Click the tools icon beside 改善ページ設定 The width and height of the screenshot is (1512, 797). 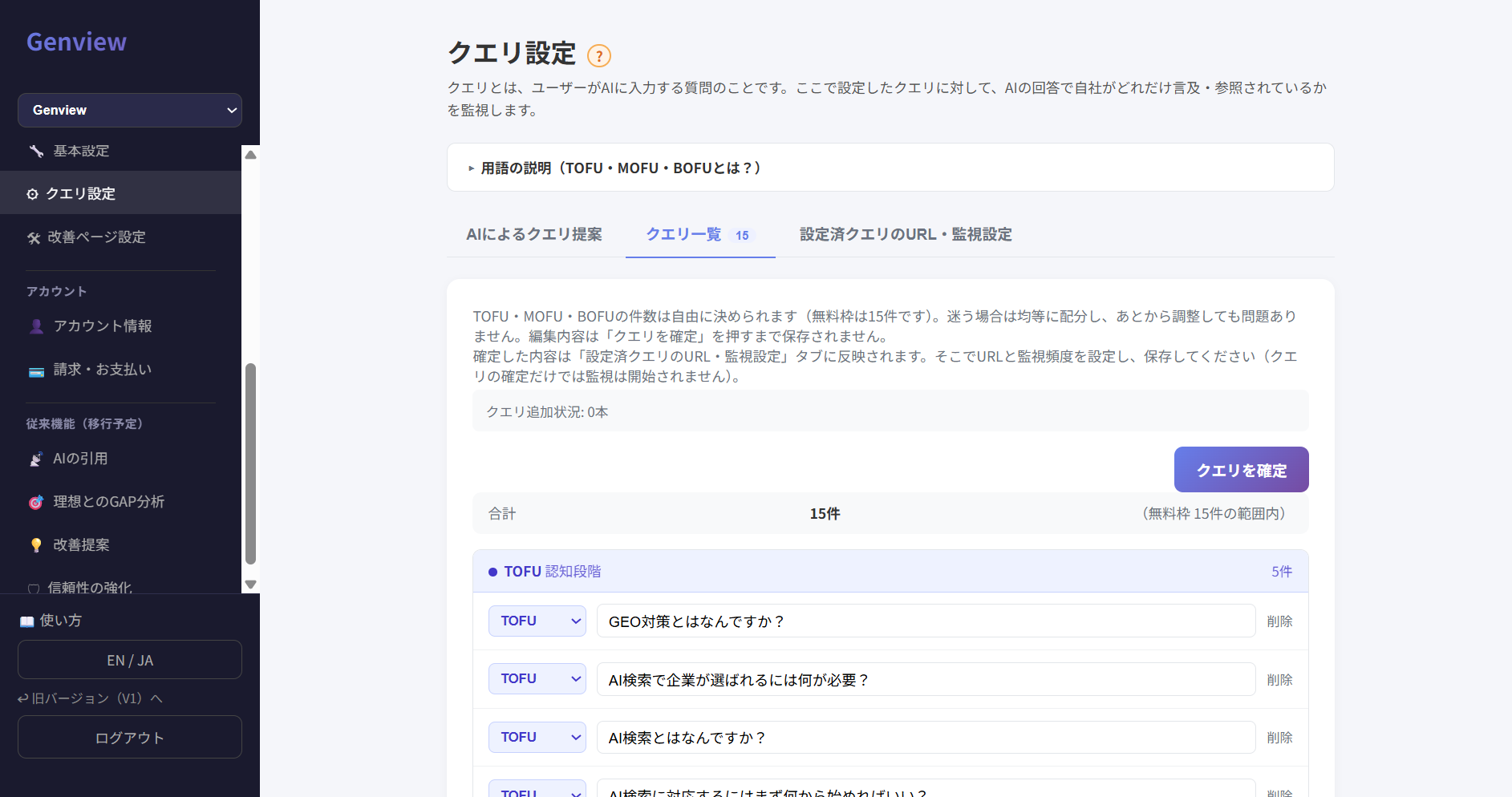(34, 237)
